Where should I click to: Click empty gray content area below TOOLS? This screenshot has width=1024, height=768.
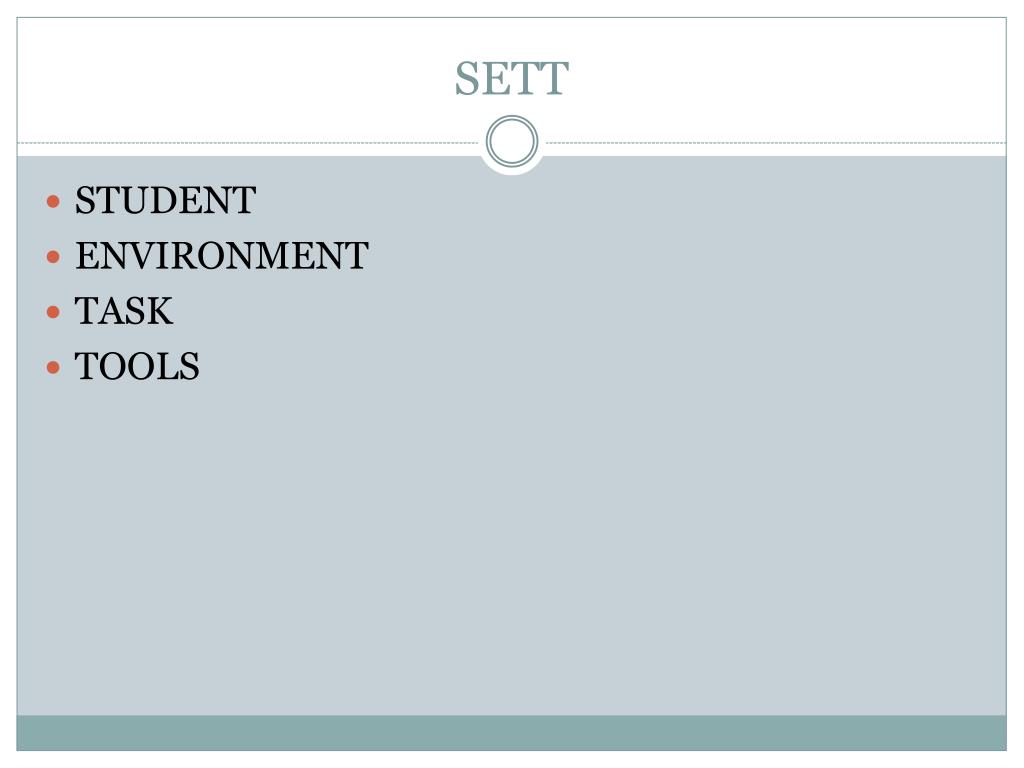511,549
